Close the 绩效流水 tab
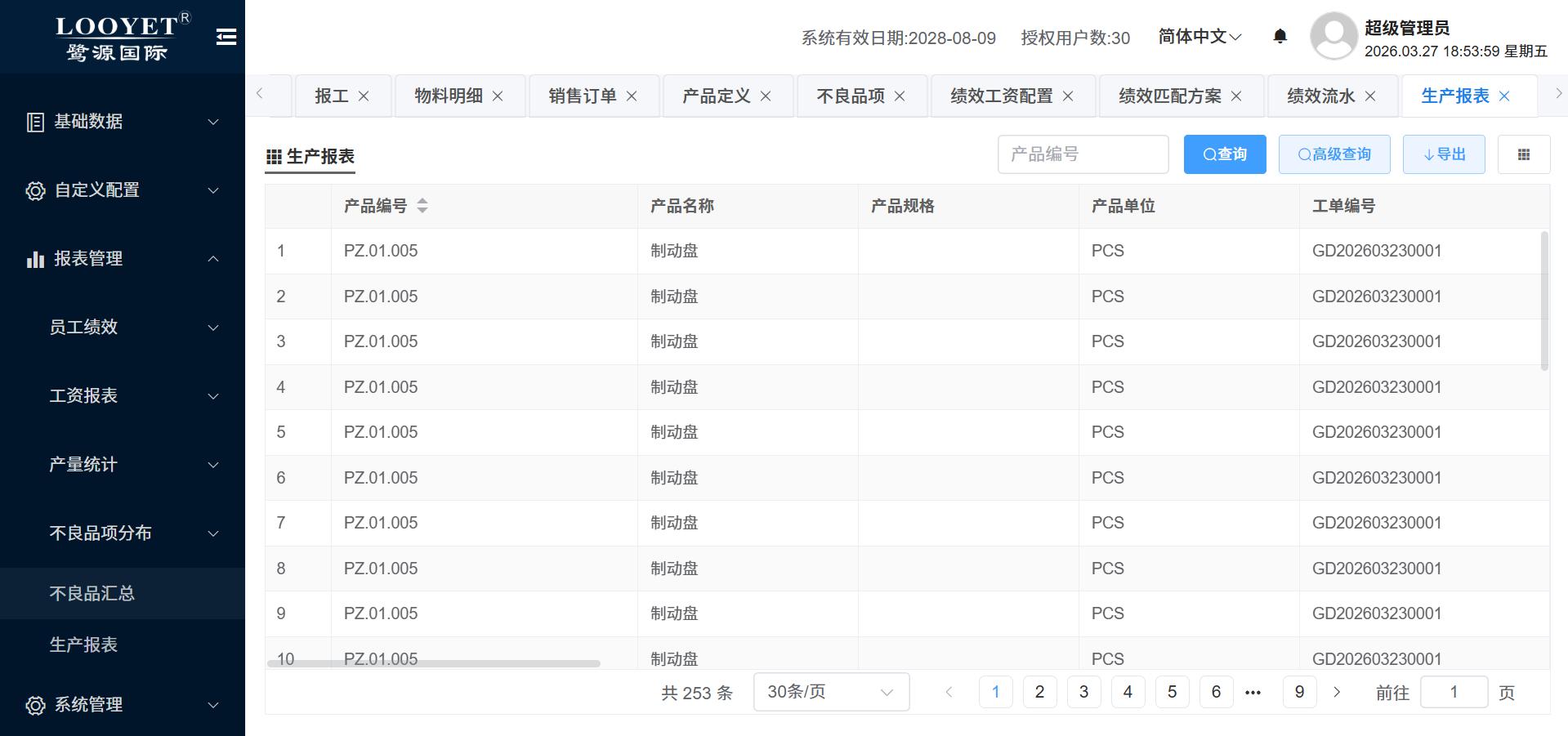 1370,96
